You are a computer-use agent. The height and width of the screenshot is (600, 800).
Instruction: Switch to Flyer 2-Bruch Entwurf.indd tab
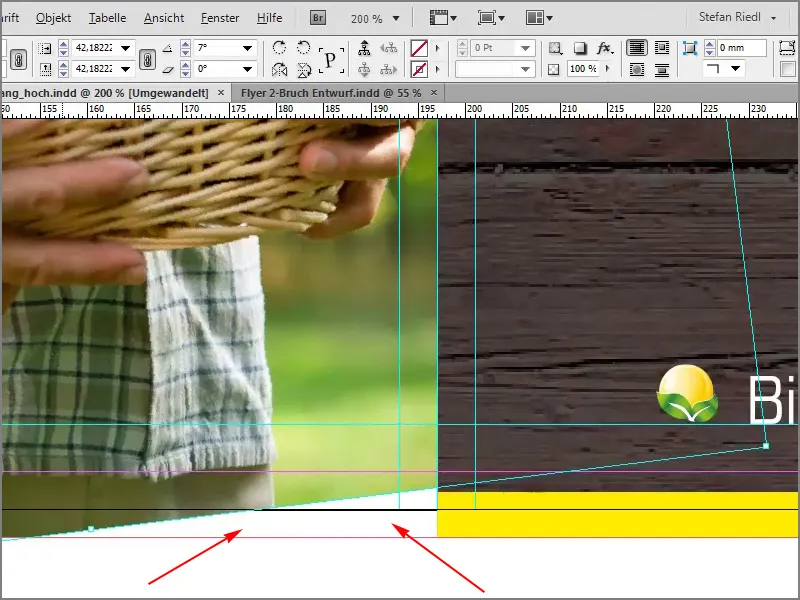[x=331, y=93]
